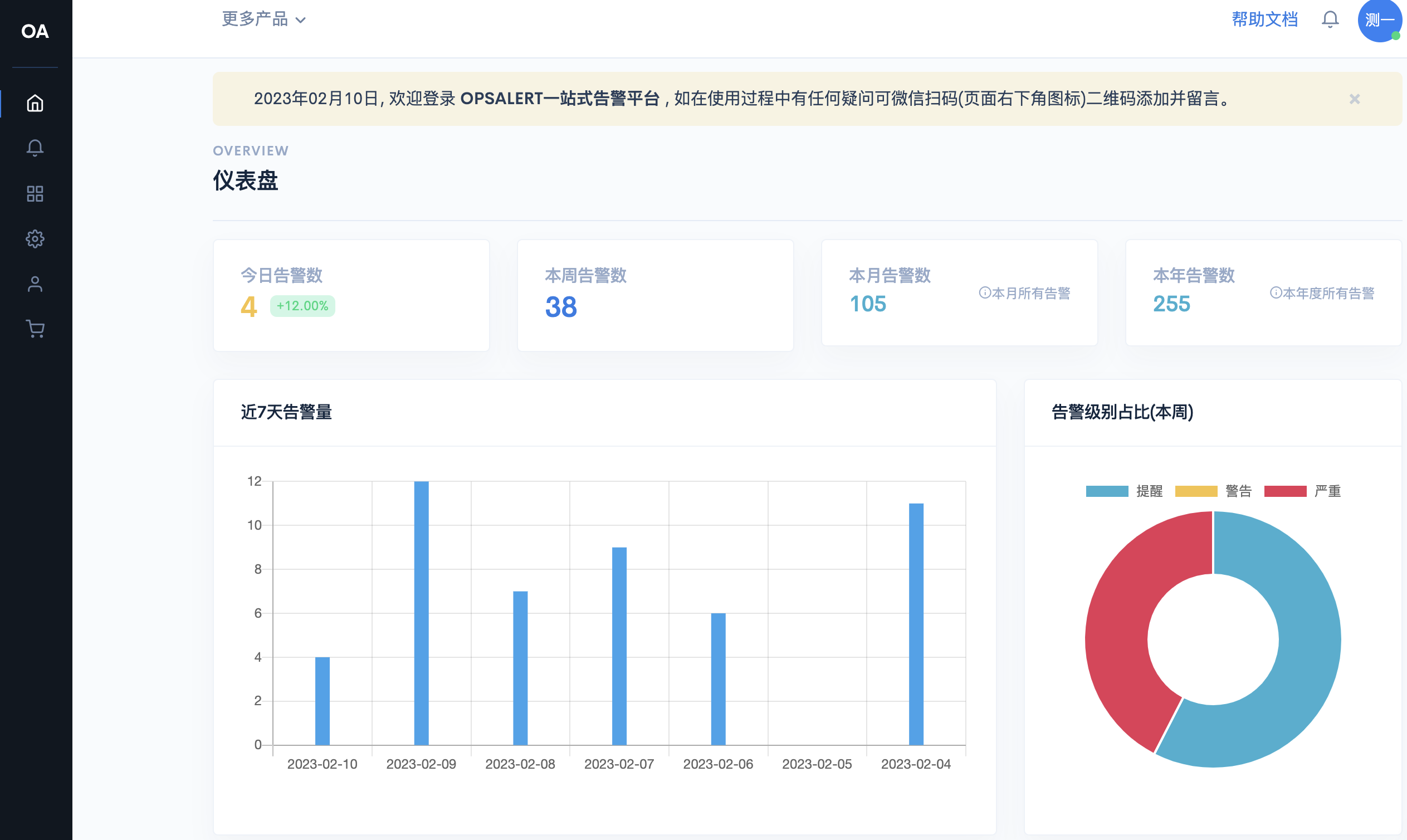The image size is (1407, 840).
Task: Click the info icon beside 本年度所有告警
Action: [1276, 292]
